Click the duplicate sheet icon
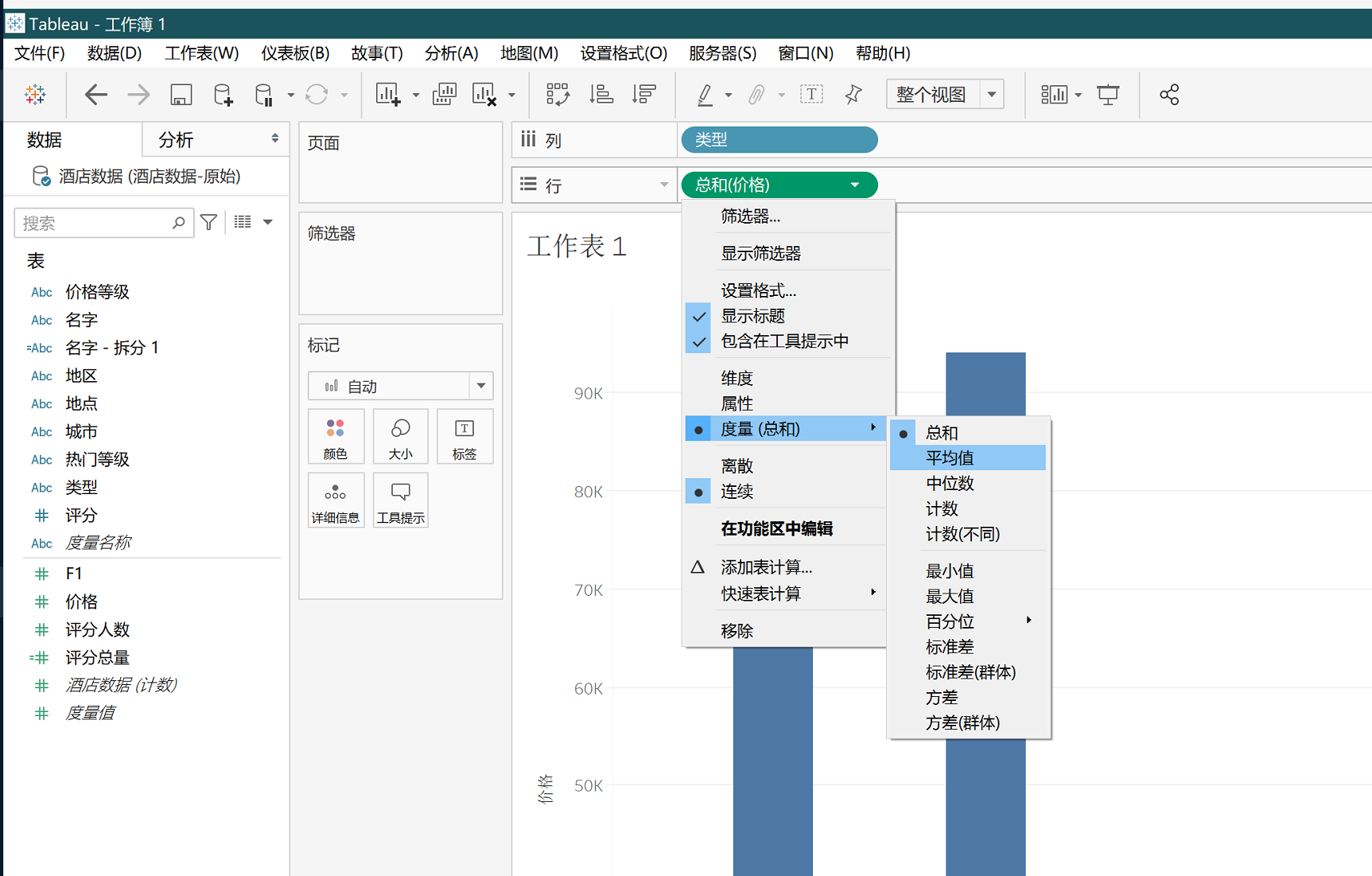 [444, 95]
